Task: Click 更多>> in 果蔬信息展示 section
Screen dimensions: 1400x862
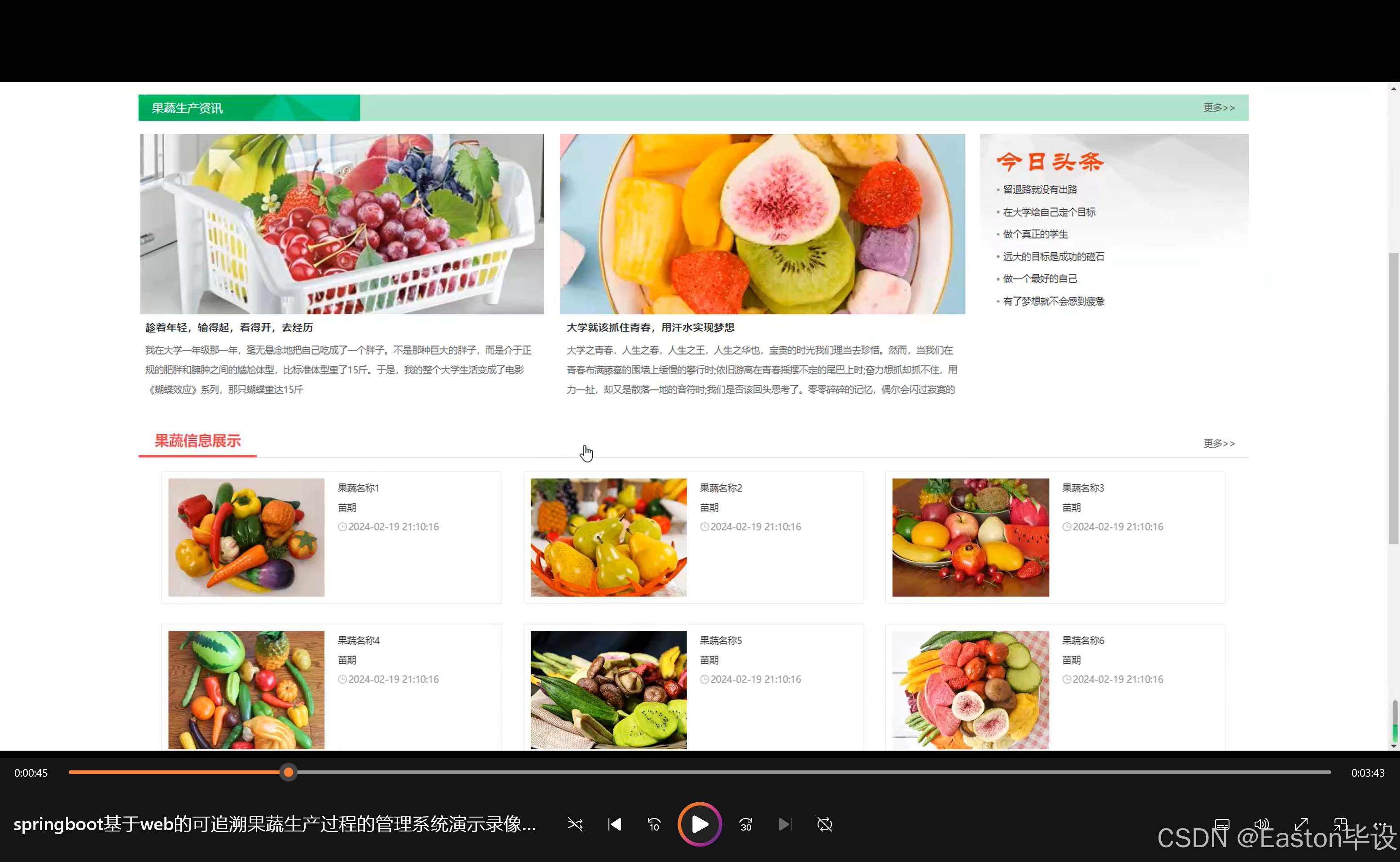Action: 1219,444
